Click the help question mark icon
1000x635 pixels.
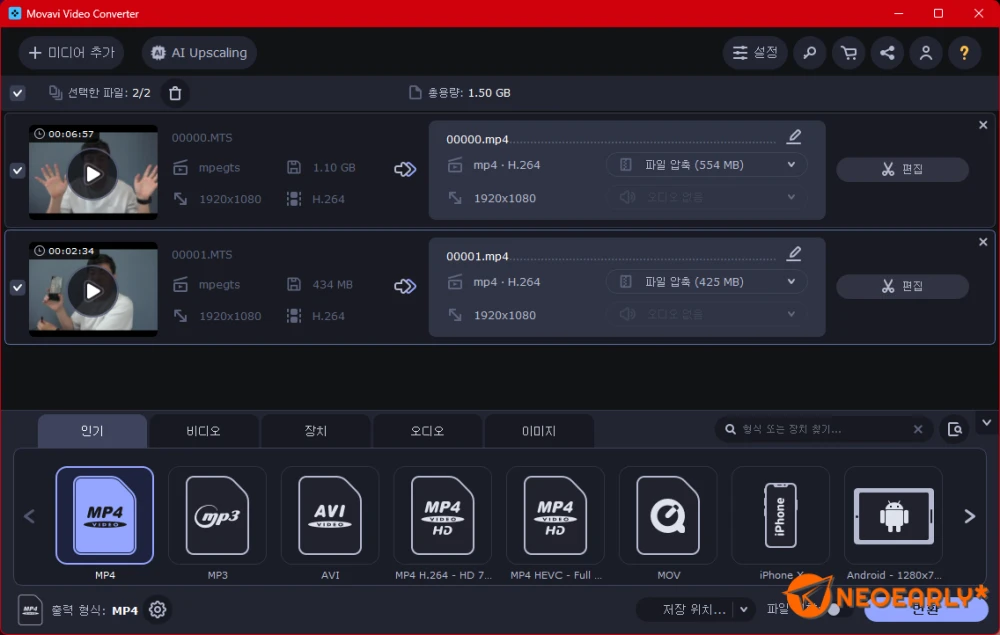tap(964, 52)
